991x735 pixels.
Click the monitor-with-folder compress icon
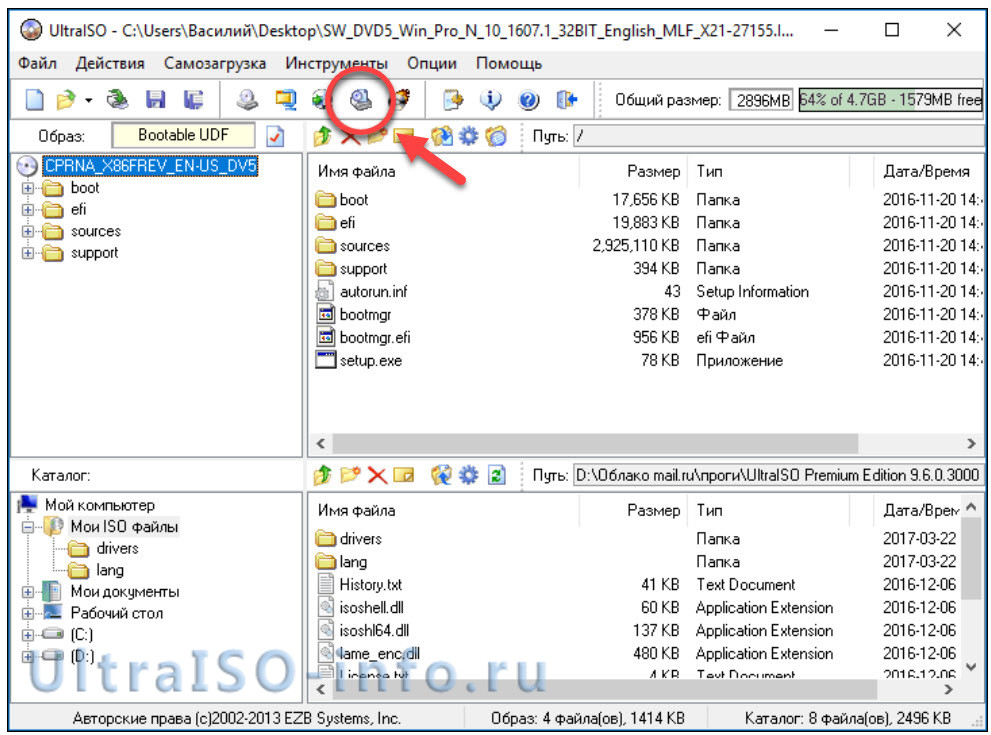285,100
